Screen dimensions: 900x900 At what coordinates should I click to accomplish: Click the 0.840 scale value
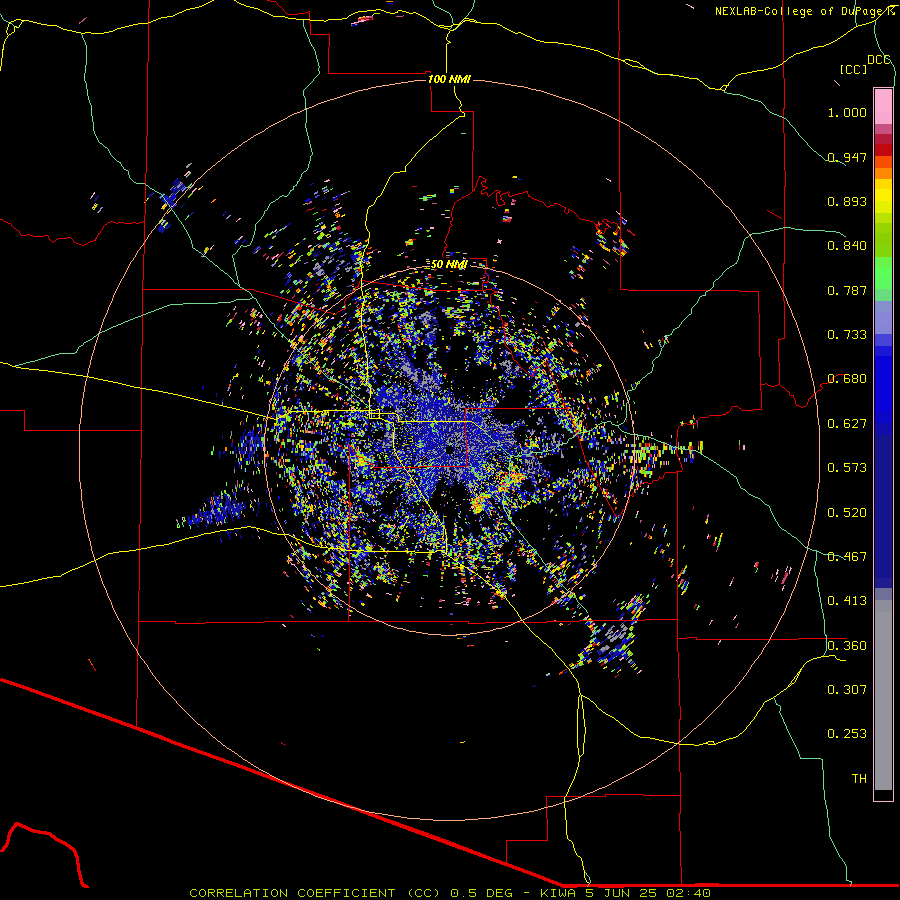847,246
